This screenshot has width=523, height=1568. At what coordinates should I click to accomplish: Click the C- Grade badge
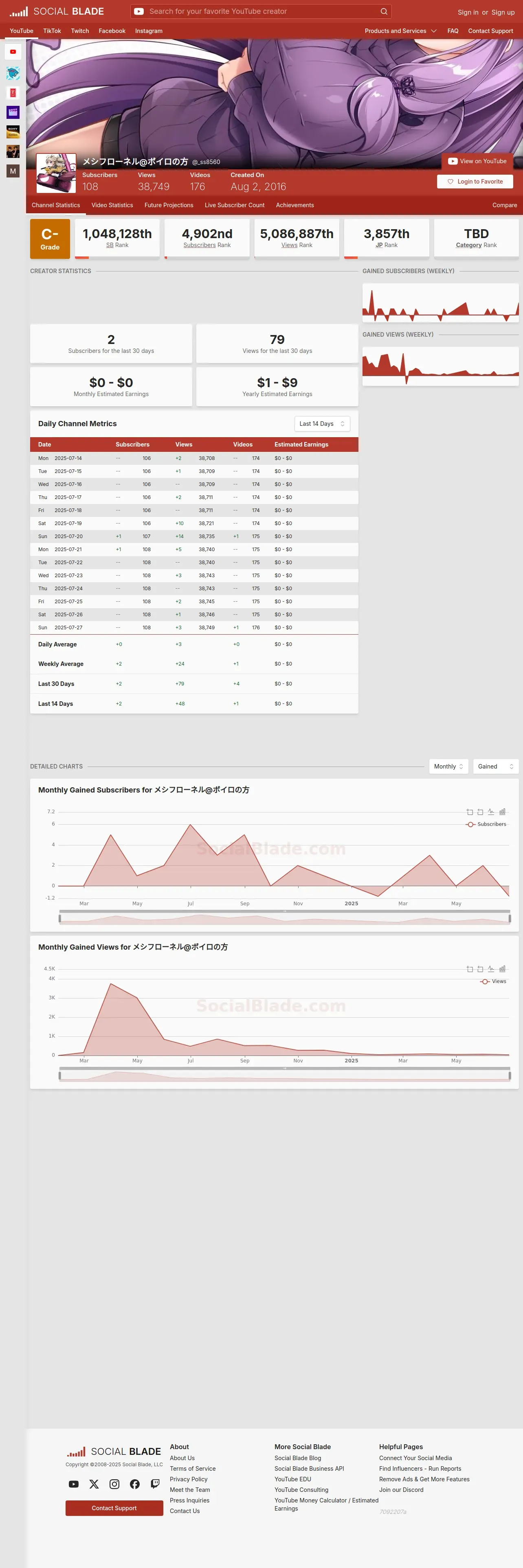50,239
